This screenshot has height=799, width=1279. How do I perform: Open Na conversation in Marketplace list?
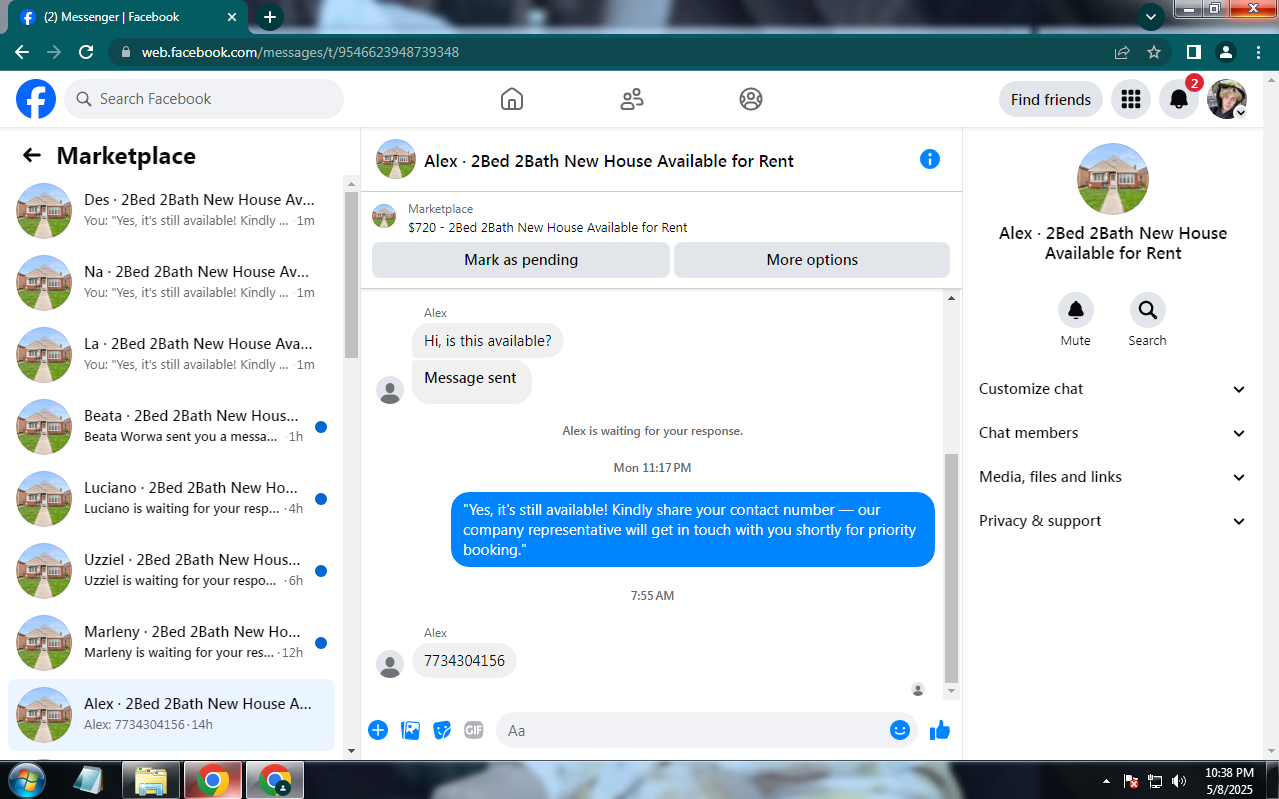click(171, 282)
